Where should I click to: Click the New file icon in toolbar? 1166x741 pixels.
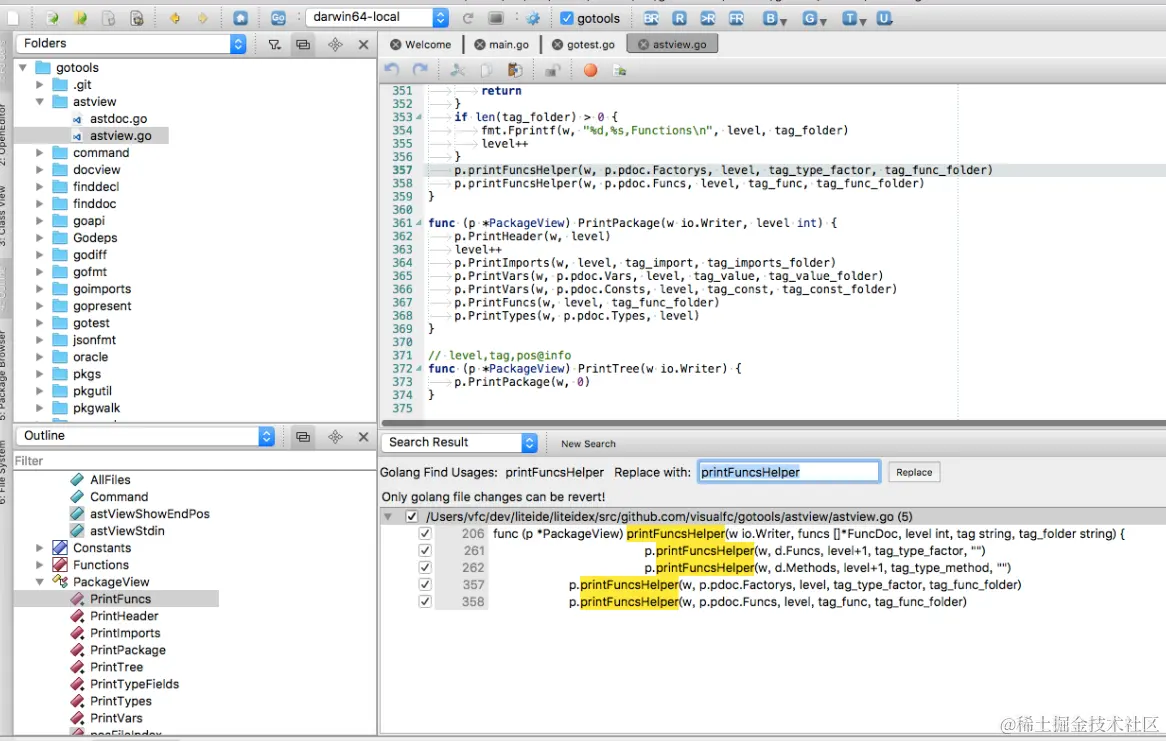13,18
